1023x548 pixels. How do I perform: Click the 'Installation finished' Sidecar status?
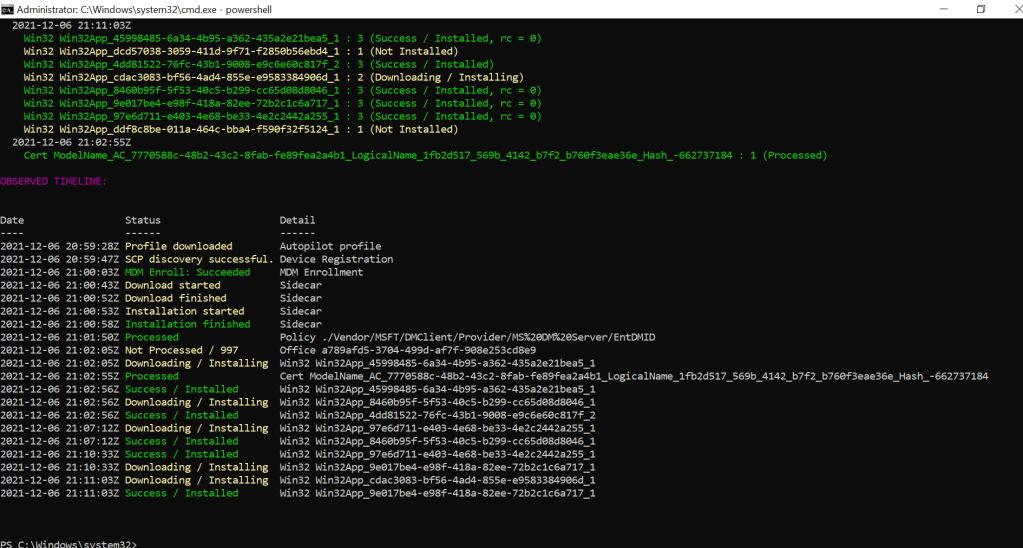tap(187, 324)
